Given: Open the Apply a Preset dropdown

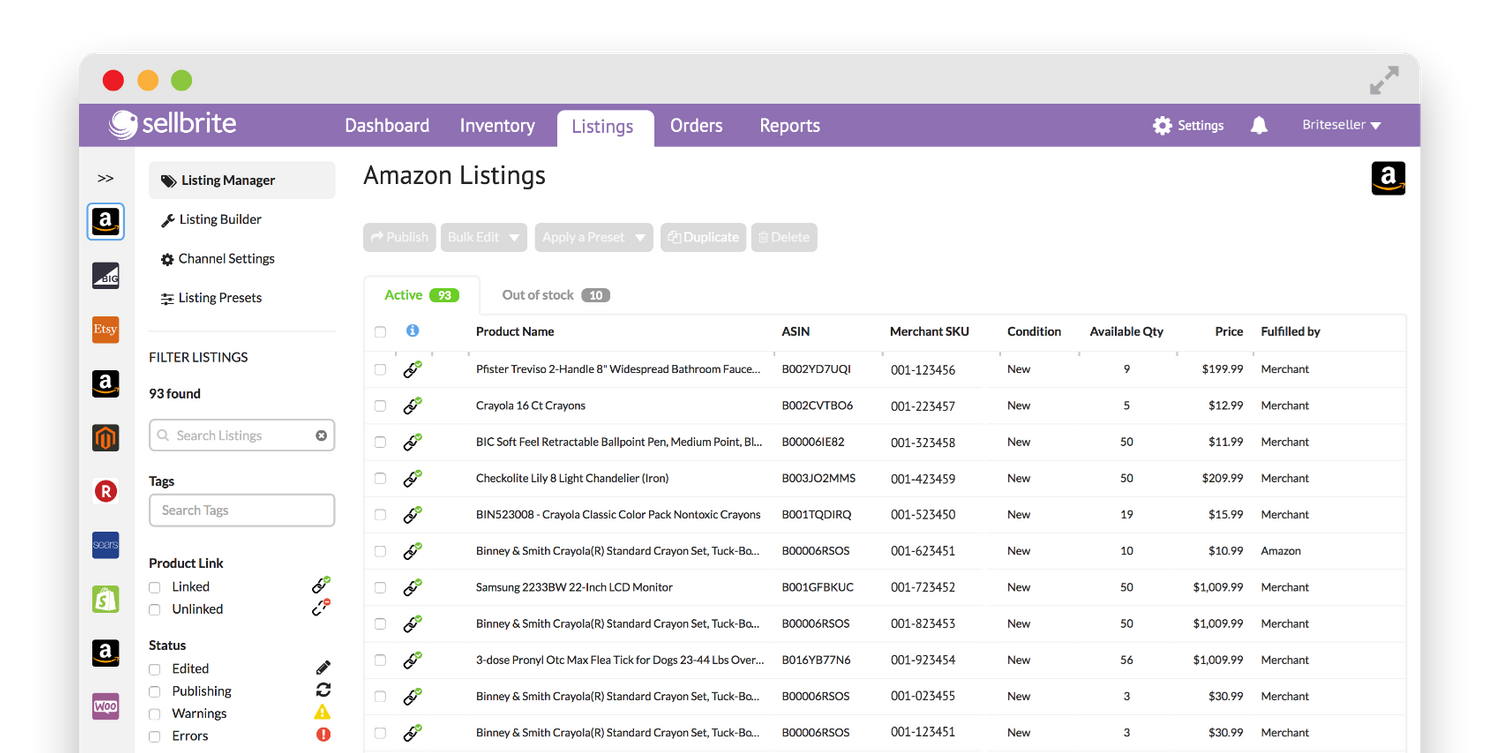Looking at the screenshot, I should tap(594, 237).
